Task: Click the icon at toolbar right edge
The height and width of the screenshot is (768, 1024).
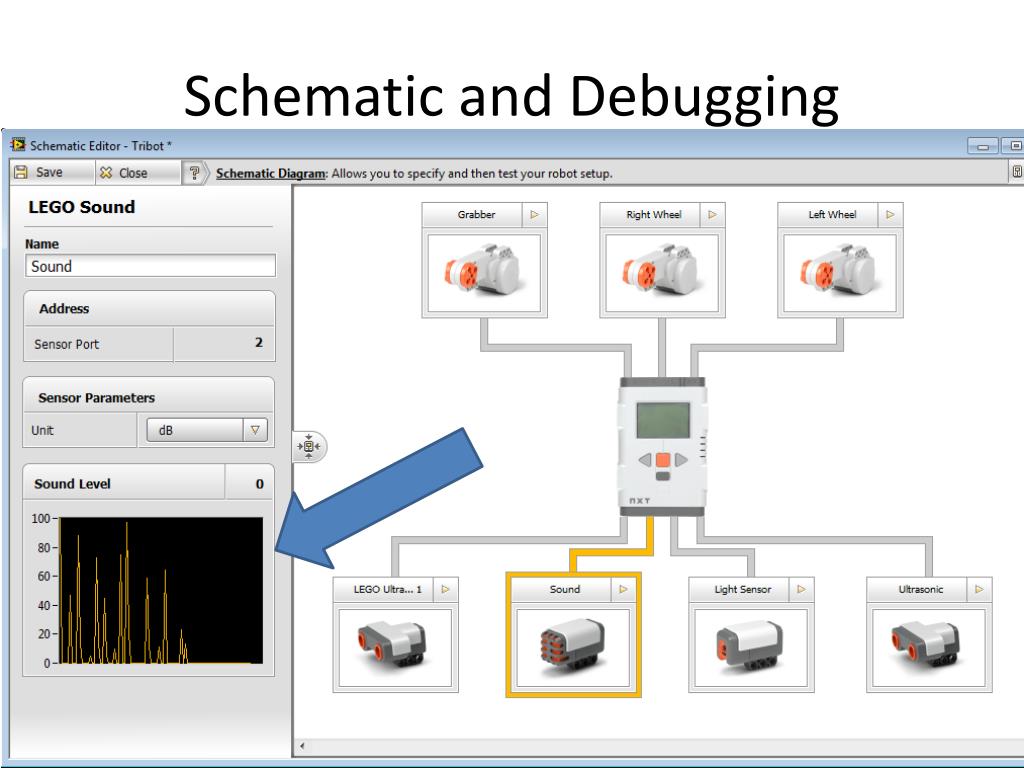Action: [1017, 172]
